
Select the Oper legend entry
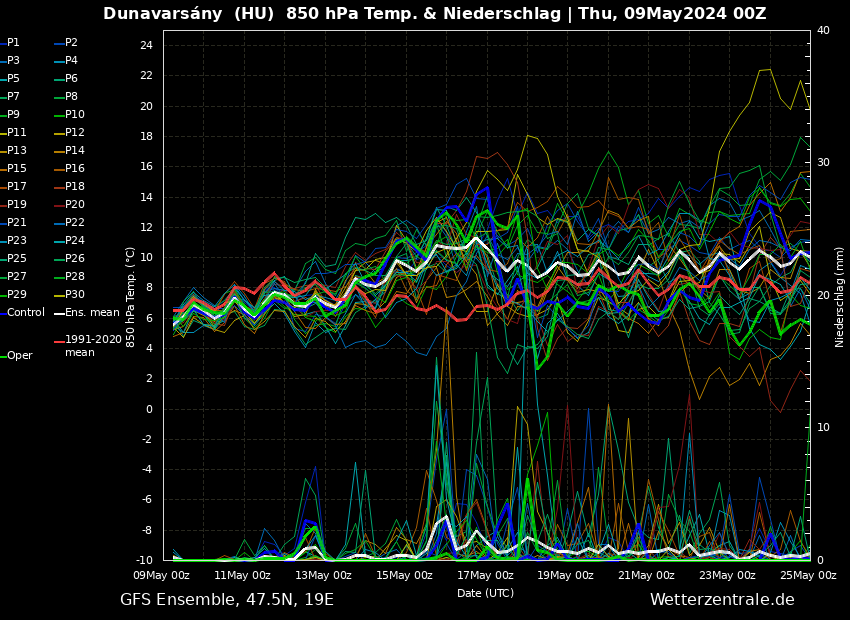click(19, 356)
